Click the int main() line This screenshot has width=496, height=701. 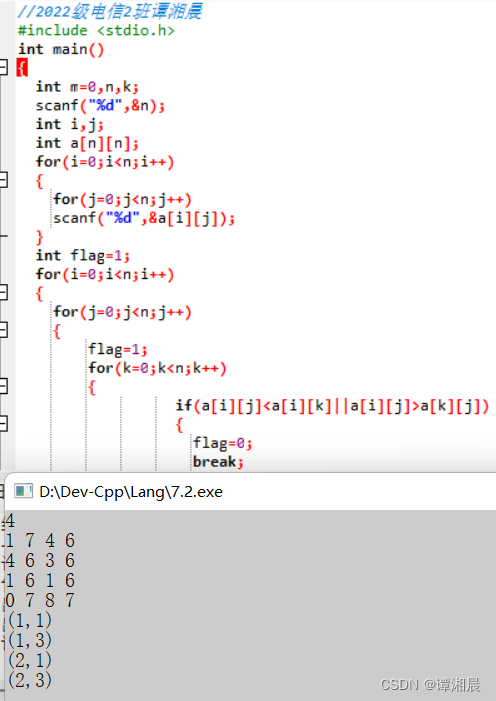click(61, 49)
